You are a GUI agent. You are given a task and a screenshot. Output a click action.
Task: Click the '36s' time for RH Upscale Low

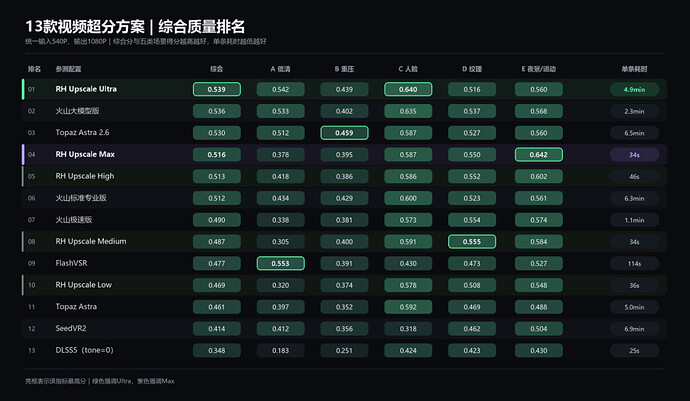pyautogui.click(x=634, y=285)
